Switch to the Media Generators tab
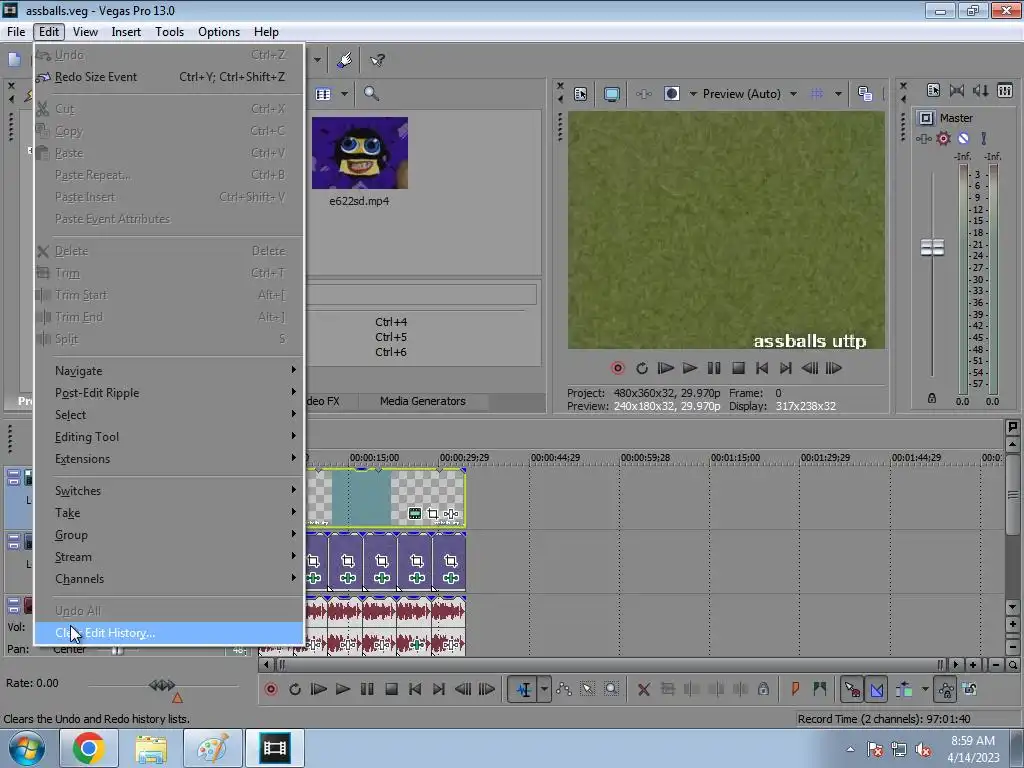1024x768 pixels. (x=423, y=401)
